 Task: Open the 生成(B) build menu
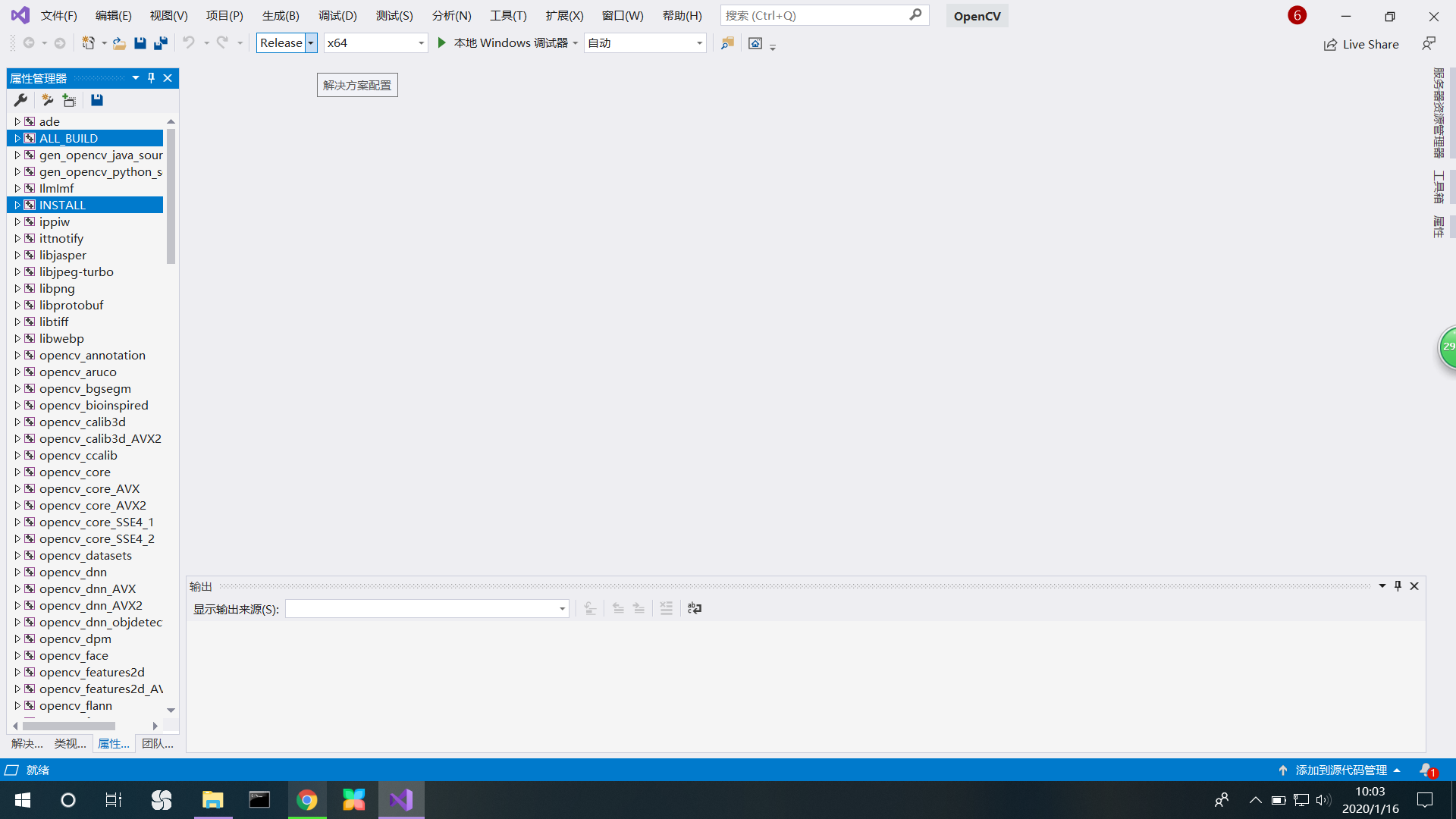click(281, 15)
